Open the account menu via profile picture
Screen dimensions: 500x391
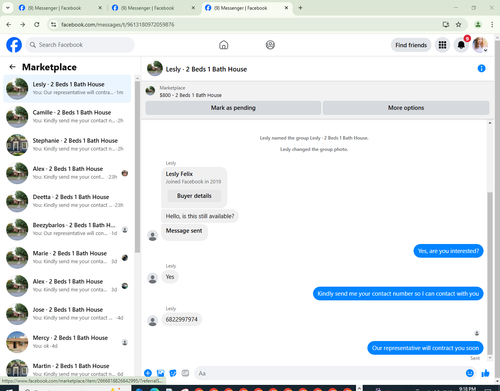(x=480, y=45)
